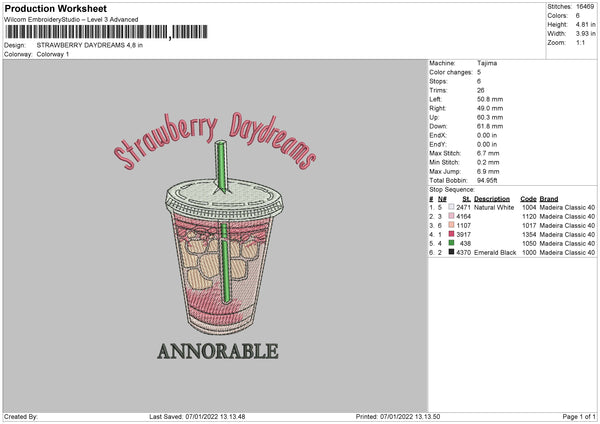Select the green 1050 thread swatch
Viewport: 600px width, 424px height.
[x=451, y=243]
